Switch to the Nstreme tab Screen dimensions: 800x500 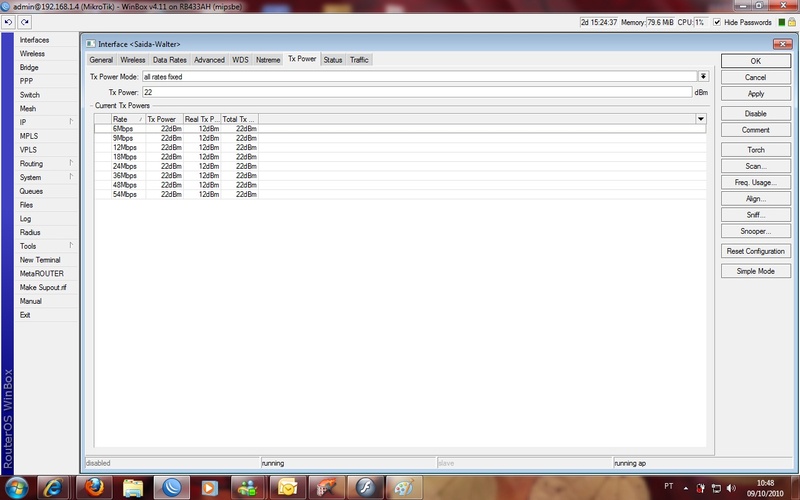[268, 60]
